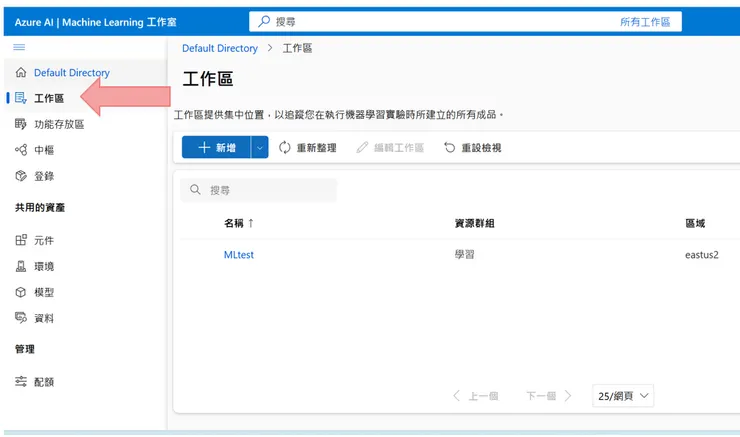The image size is (740, 437).
Task: Click the 模型 models icon
Action: coord(21,292)
